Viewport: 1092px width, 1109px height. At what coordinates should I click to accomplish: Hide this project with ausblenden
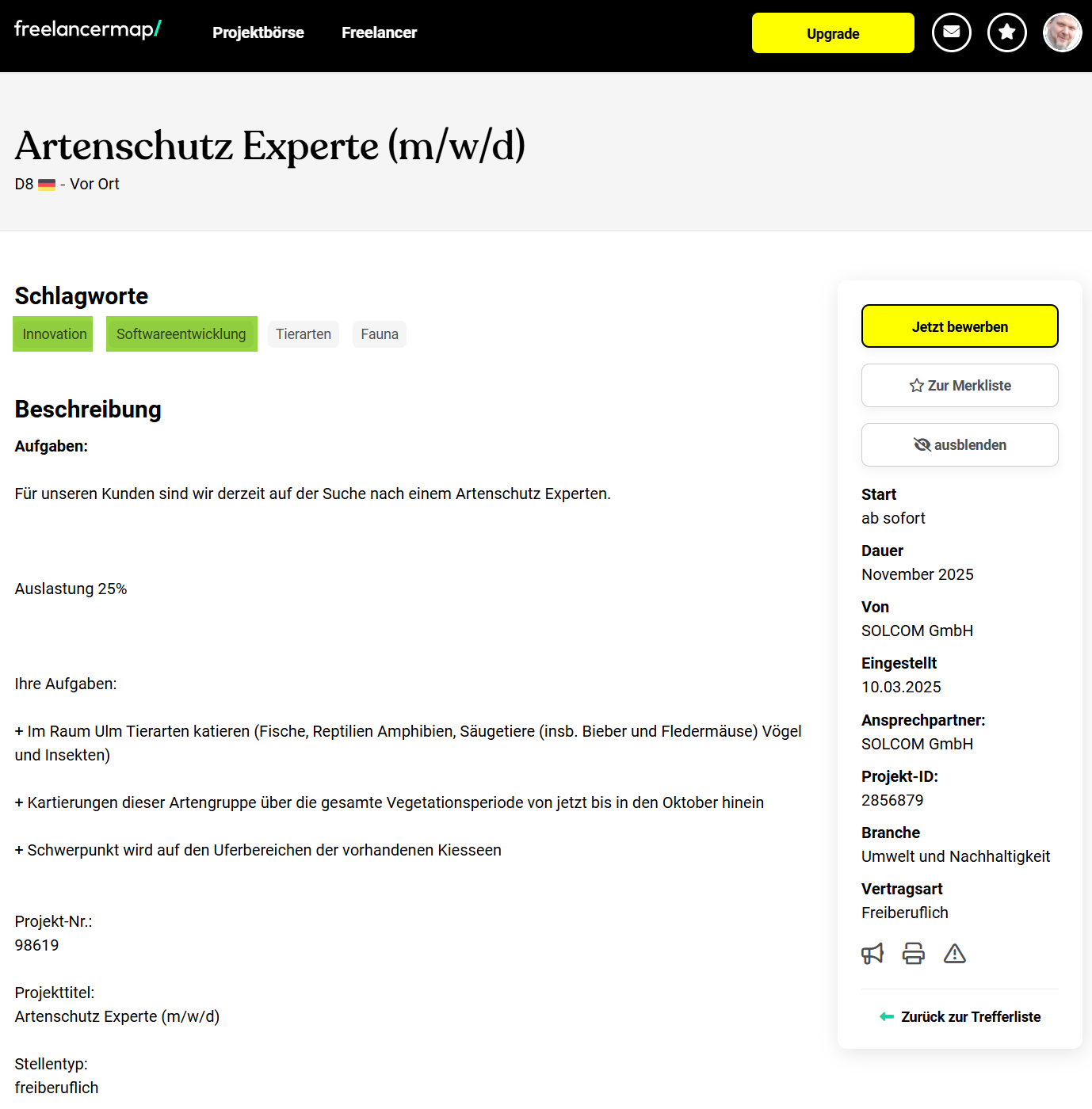(960, 445)
